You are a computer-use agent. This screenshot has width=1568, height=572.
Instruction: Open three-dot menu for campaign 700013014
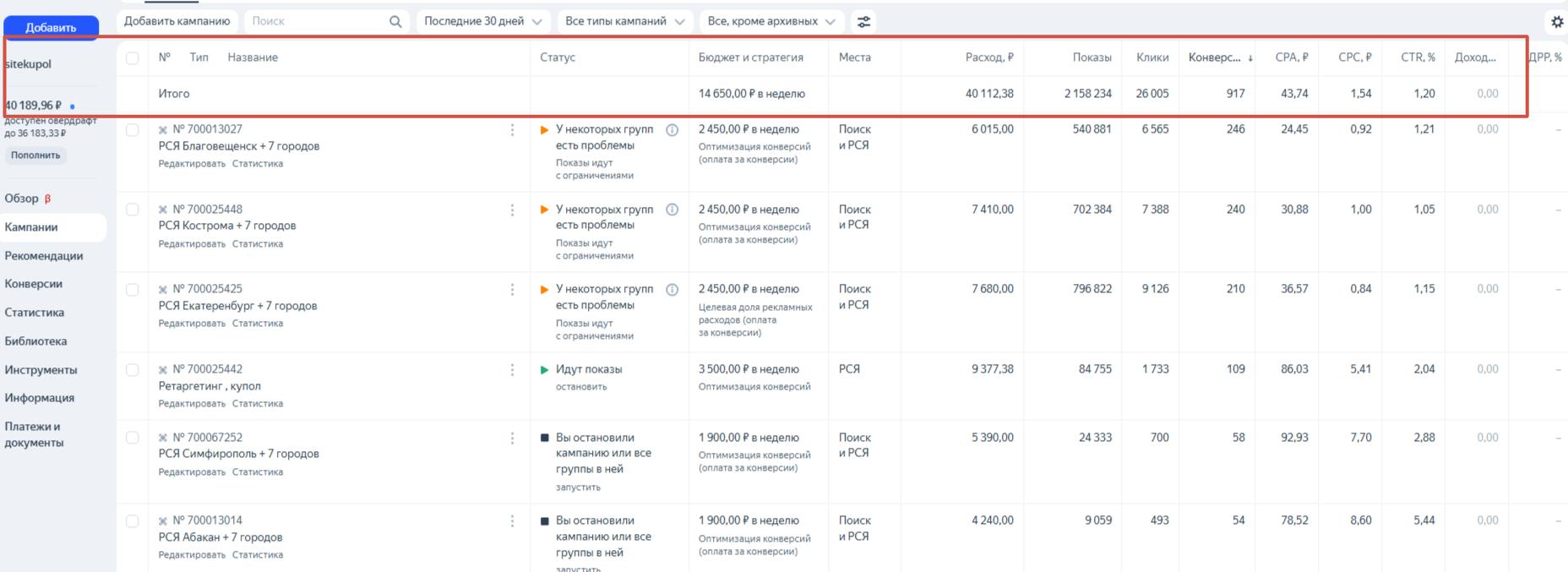pos(512,521)
